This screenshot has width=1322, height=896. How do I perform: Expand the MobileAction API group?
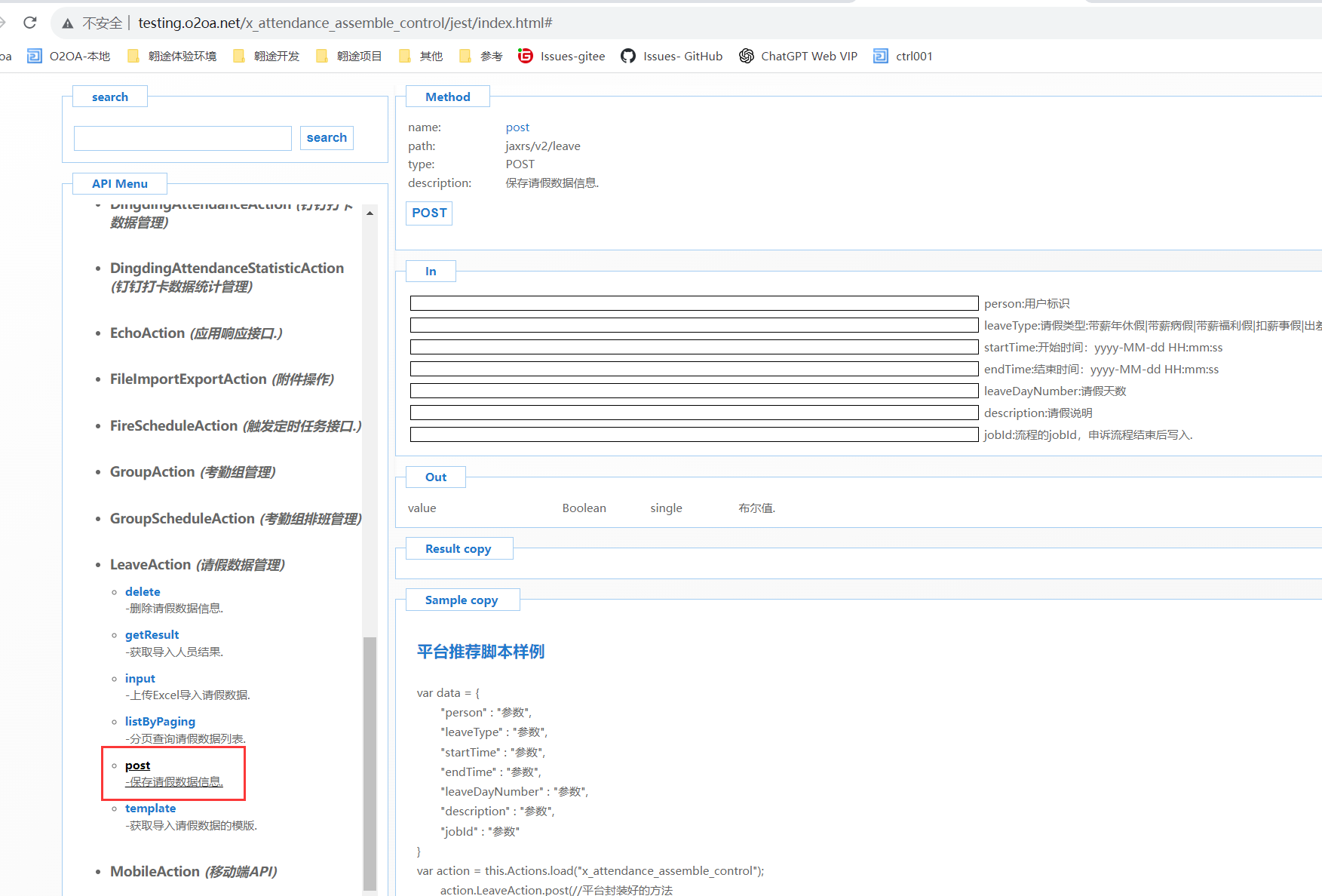coord(155,871)
